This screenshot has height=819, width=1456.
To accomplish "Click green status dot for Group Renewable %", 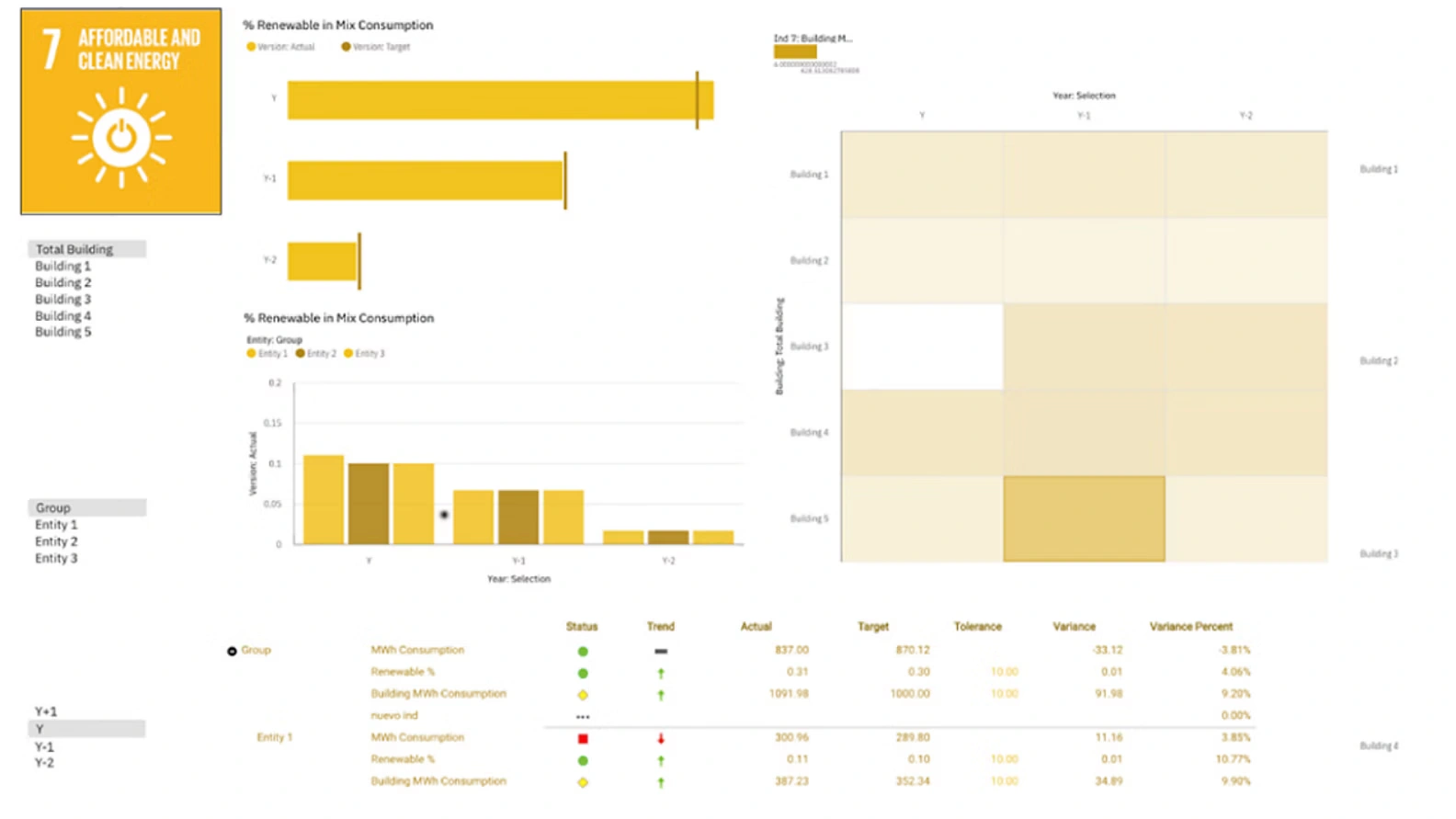I will coord(583,673).
